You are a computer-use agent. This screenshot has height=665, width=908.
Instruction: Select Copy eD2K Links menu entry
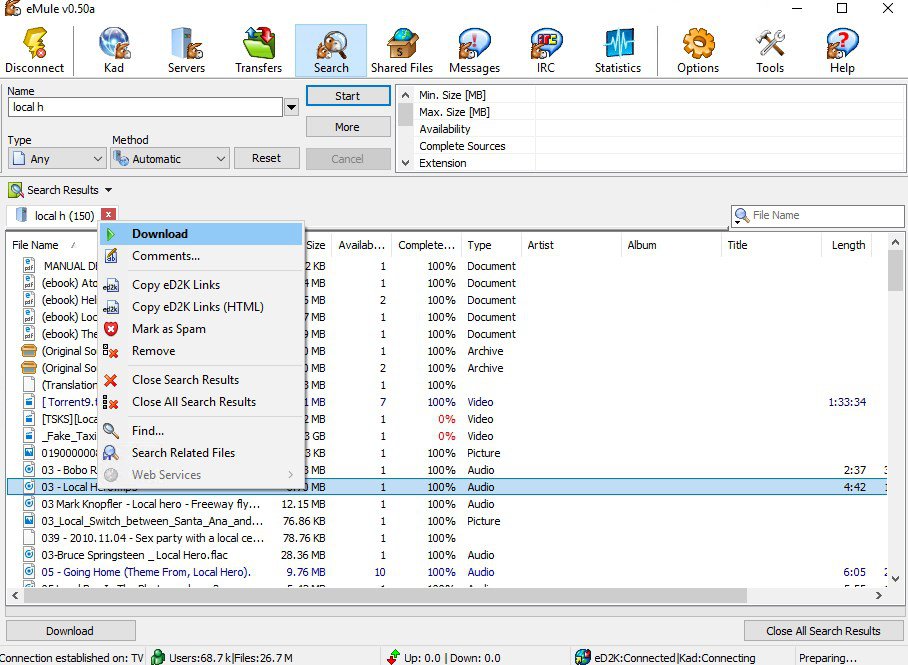click(201, 285)
